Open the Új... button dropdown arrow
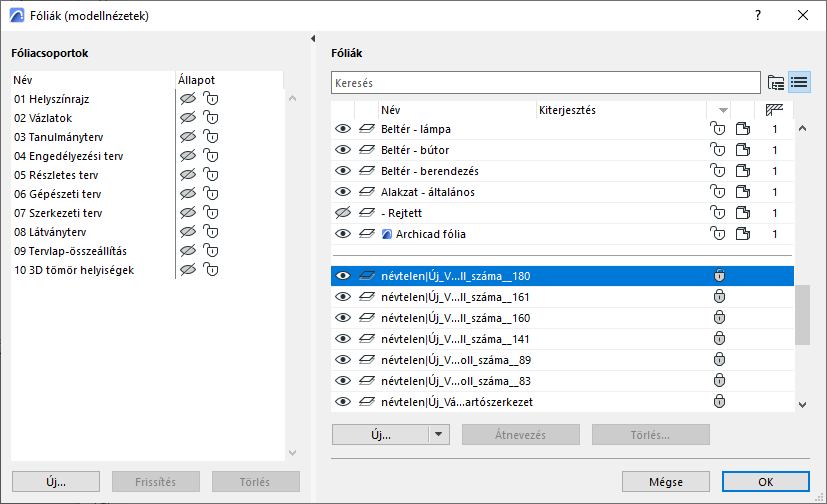This screenshot has height=504, width=827. 438,434
